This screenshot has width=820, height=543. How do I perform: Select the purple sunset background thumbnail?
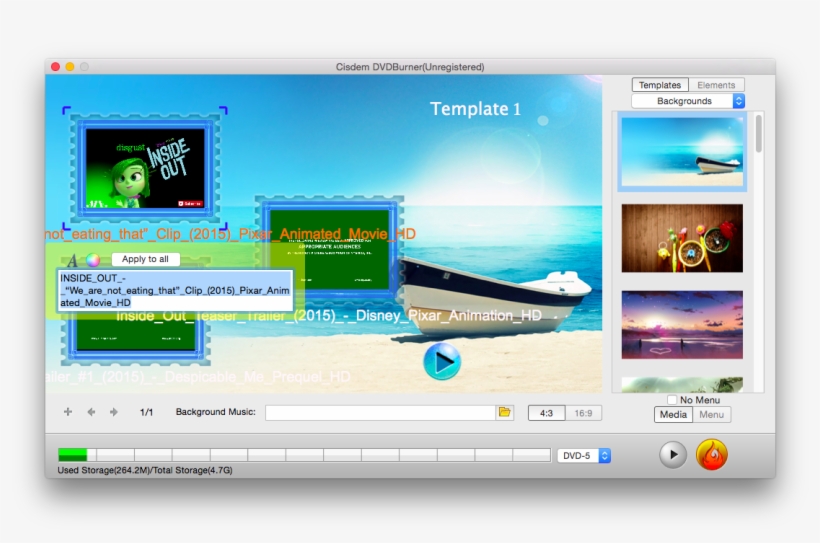click(682, 325)
